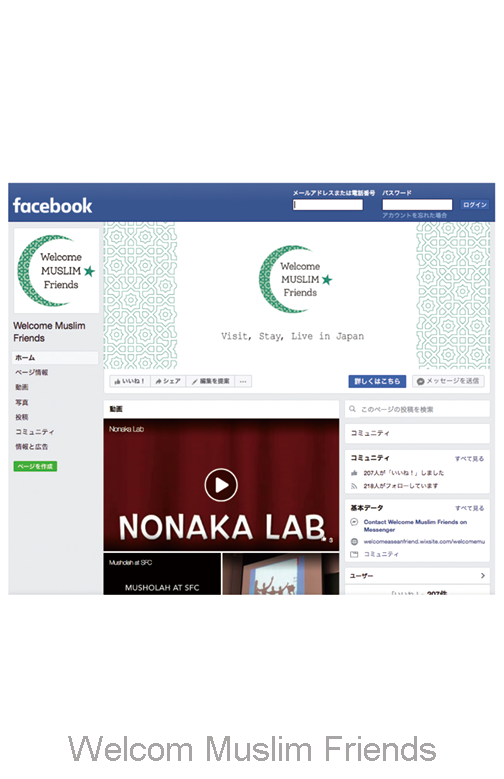The width and height of the screenshot is (504, 779).
Task: Click the 詳しくはこちら blue button
Action: pos(377,381)
